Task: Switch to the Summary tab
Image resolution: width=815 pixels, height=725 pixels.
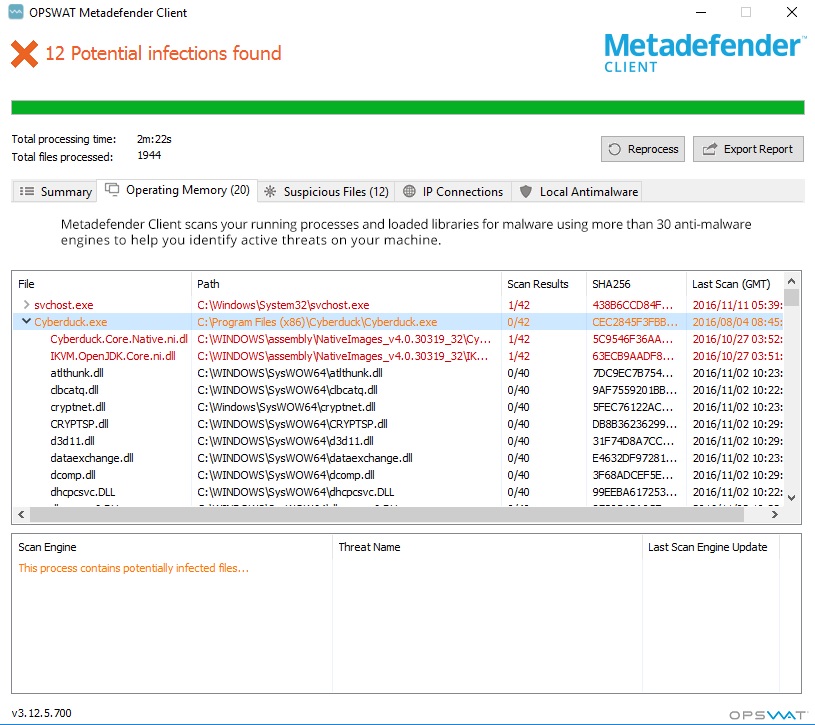Action: tap(55, 192)
